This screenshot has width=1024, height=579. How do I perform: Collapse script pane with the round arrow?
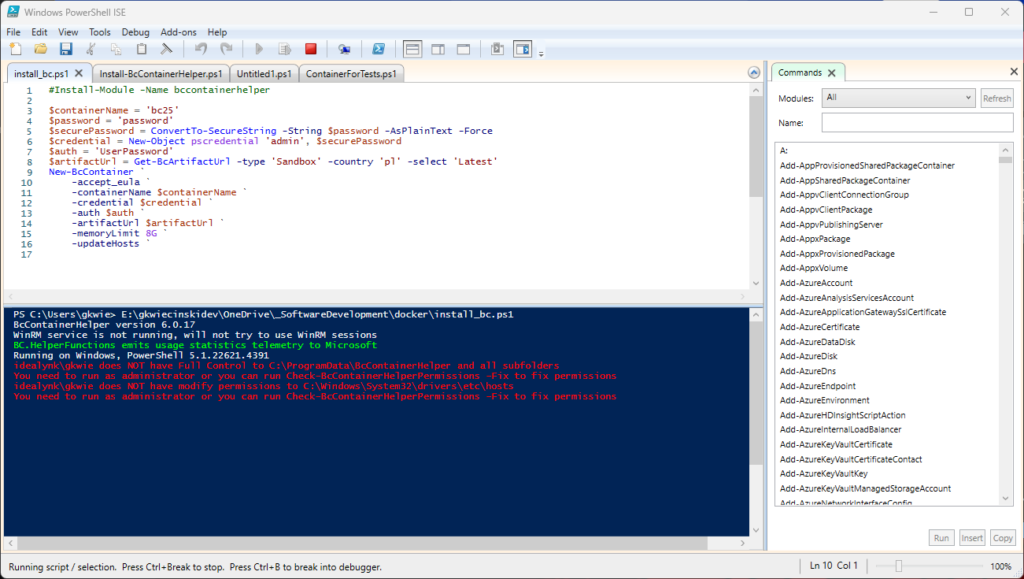[x=755, y=73]
